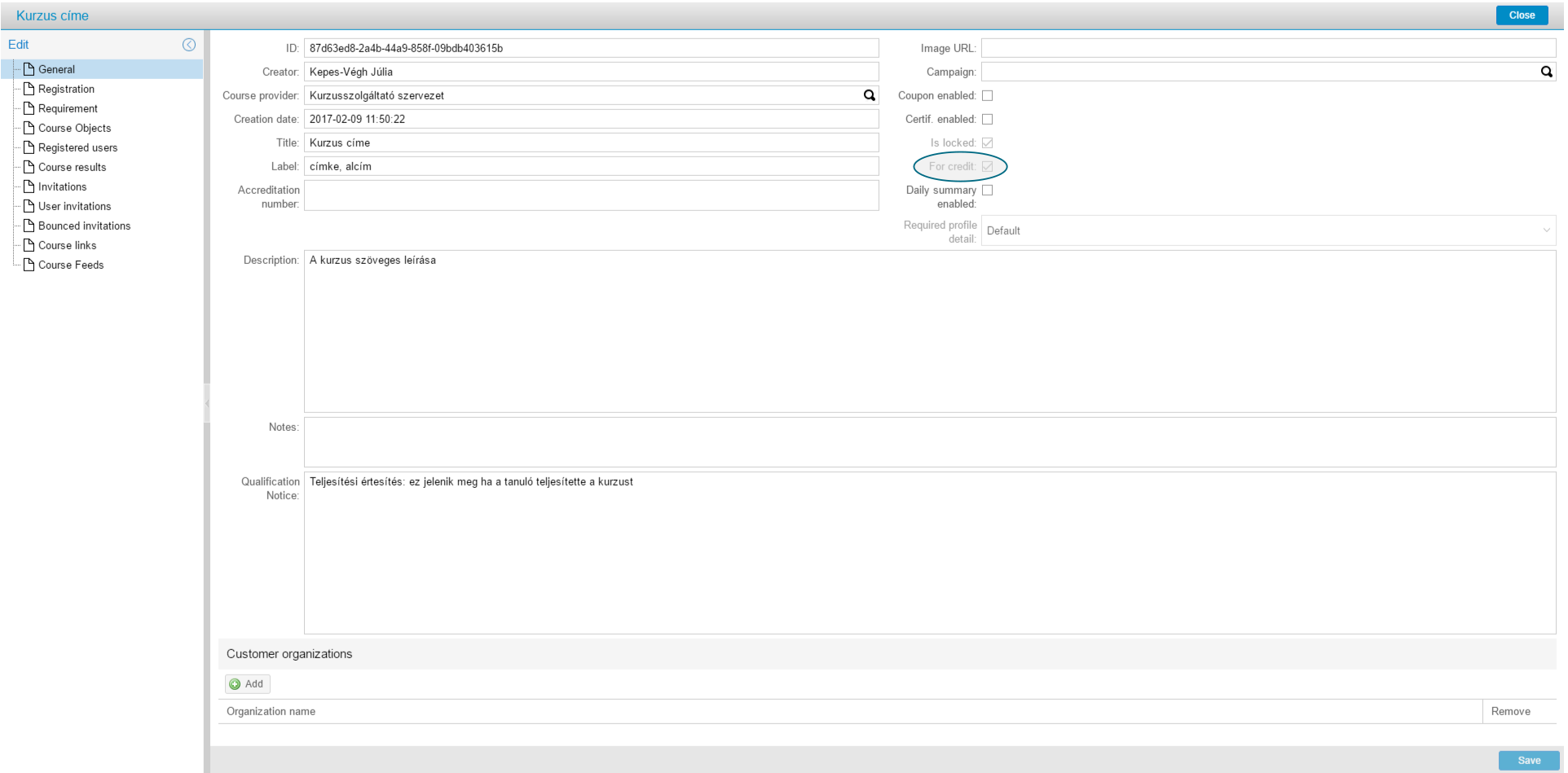
Task: Click the Invitations page icon in sidebar
Action: click(x=29, y=187)
